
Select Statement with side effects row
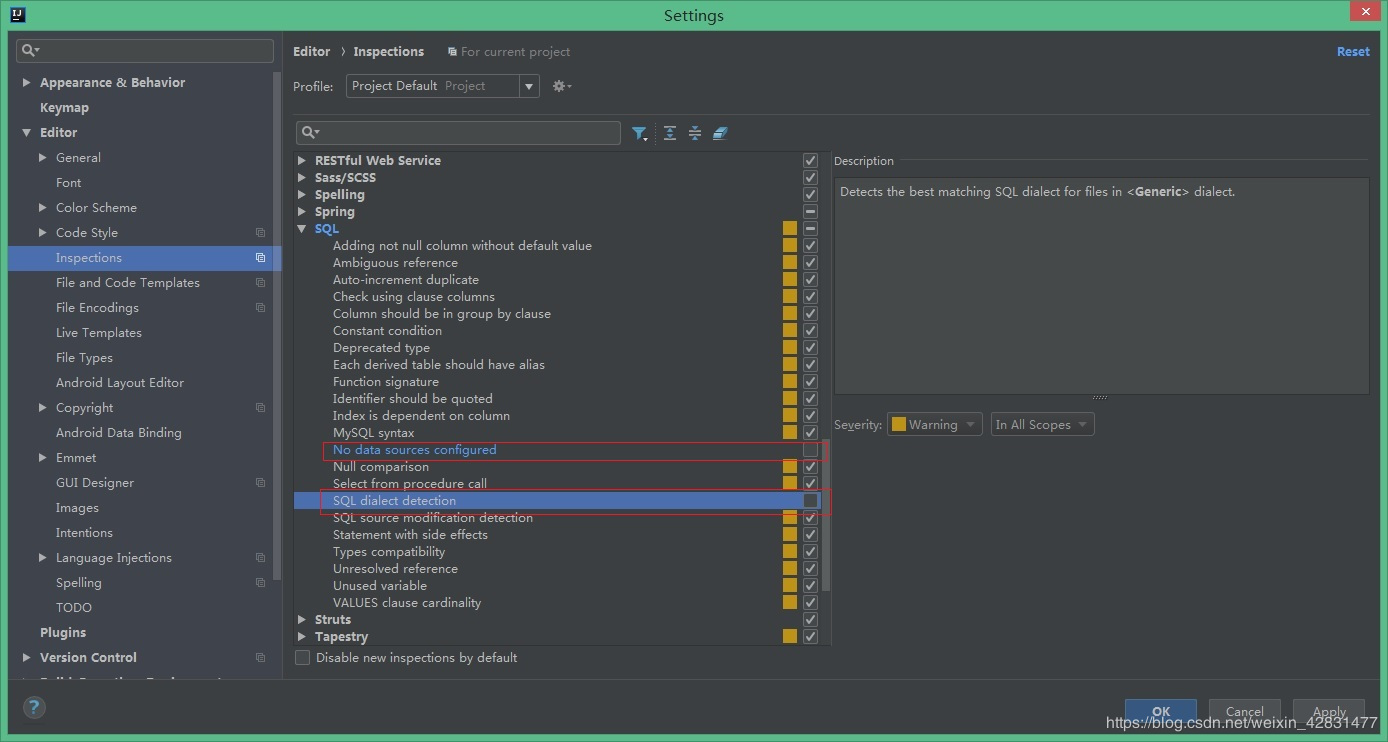point(557,535)
